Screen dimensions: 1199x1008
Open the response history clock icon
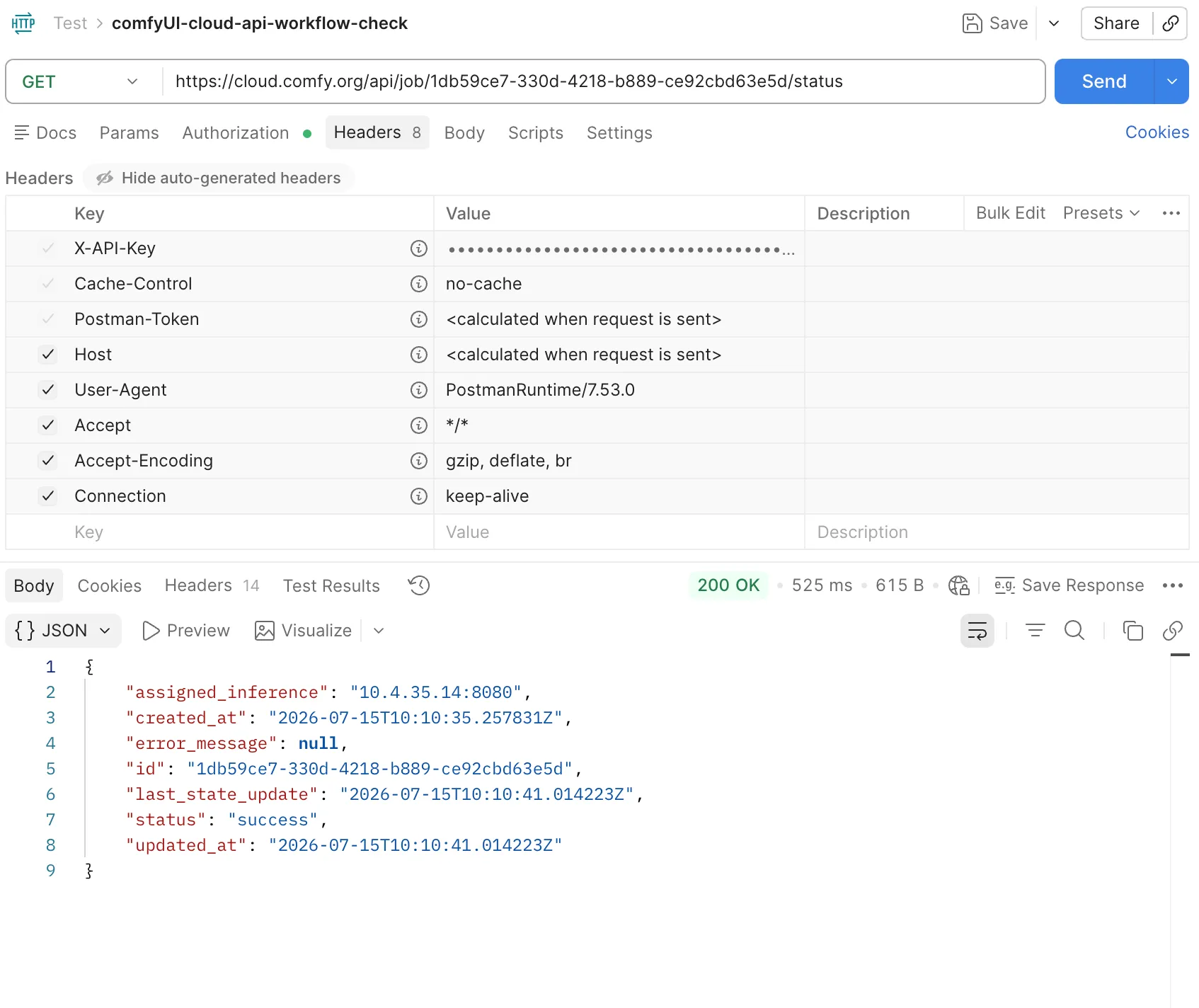419,585
